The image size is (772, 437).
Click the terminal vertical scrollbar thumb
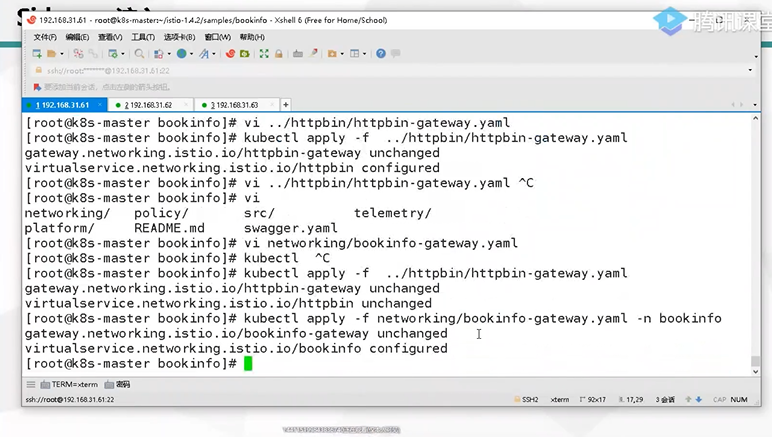coord(755,361)
